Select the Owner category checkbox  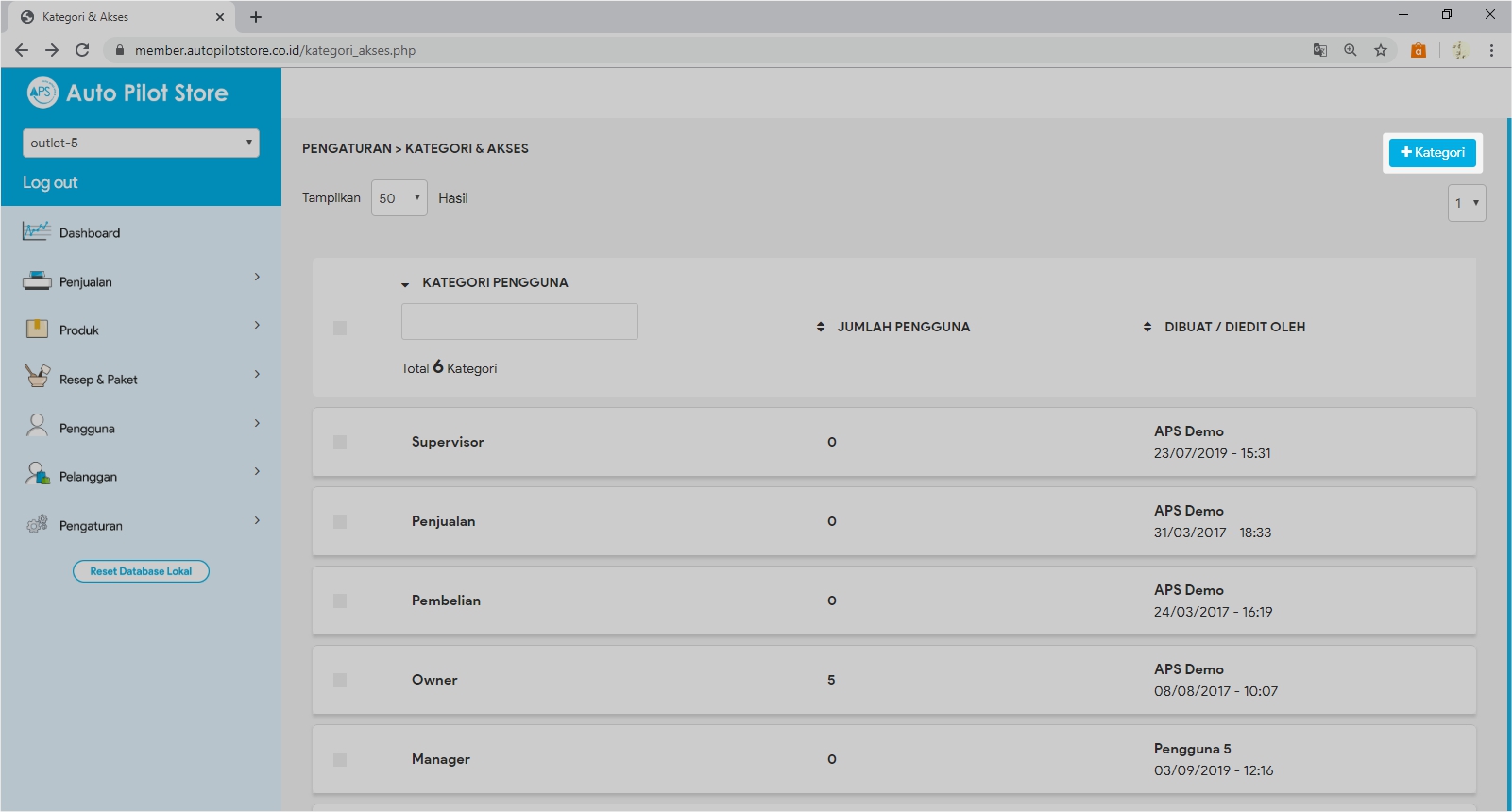click(x=340, y=680)
